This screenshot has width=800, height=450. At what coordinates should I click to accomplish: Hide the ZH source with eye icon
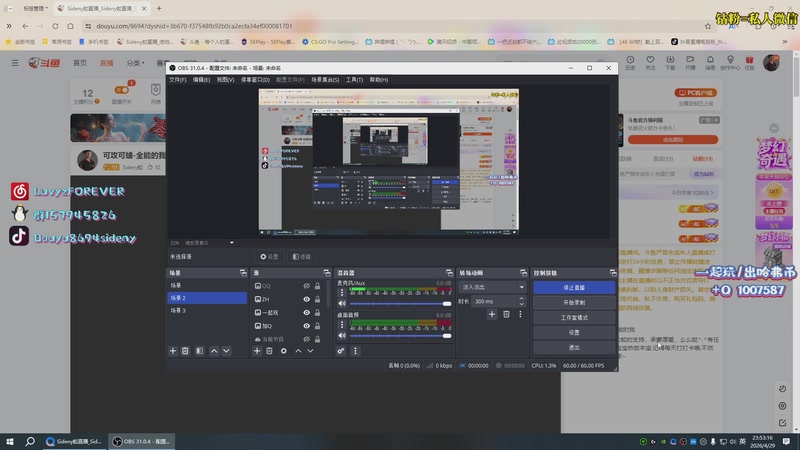306,299
